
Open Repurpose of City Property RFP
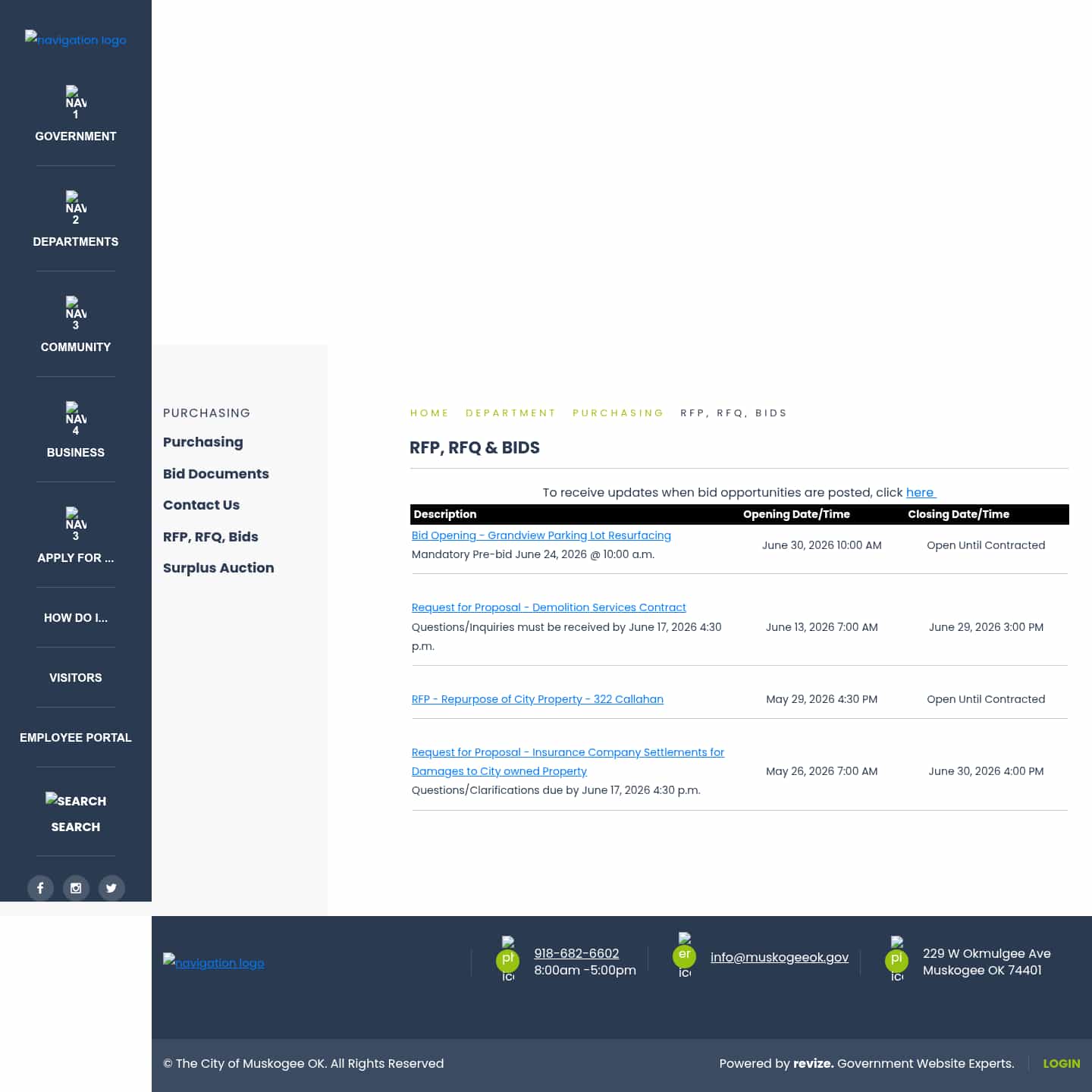click(x=538, y=699)
